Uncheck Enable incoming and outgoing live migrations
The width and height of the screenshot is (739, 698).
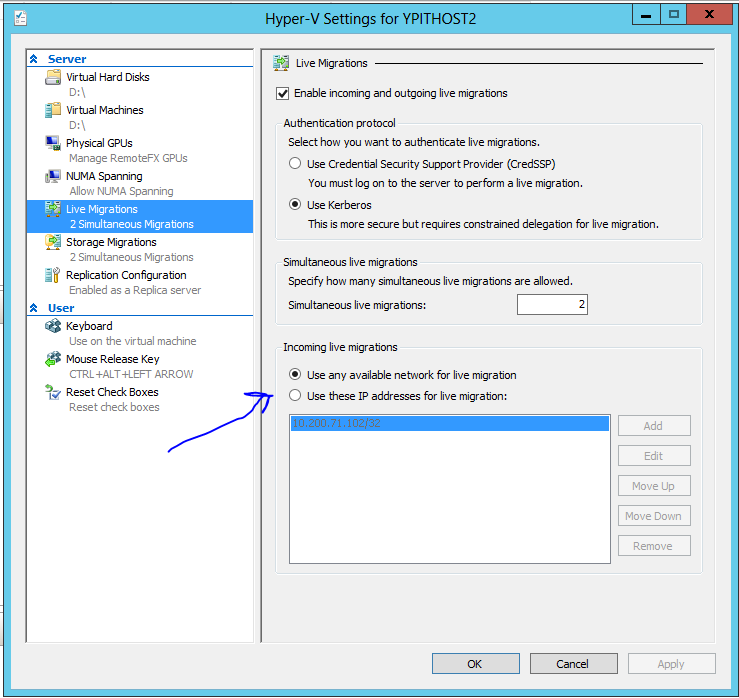tap(282, 93)
